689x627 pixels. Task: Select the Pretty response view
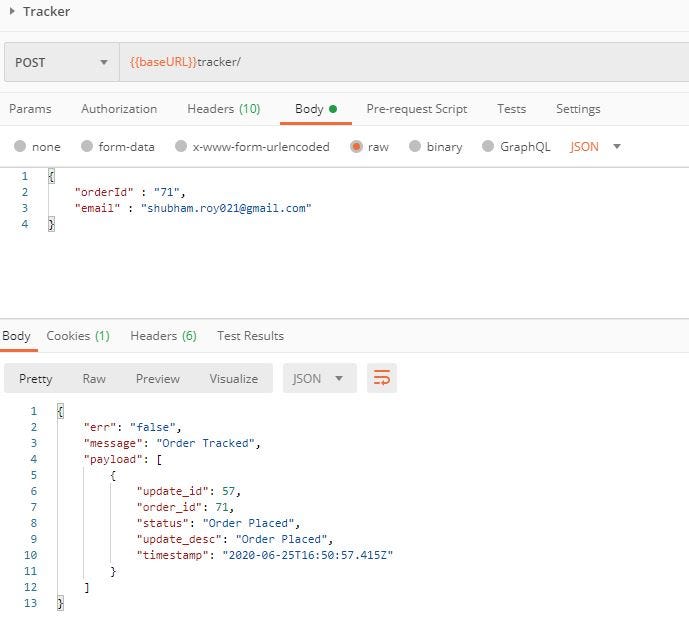tap(36, 378)
